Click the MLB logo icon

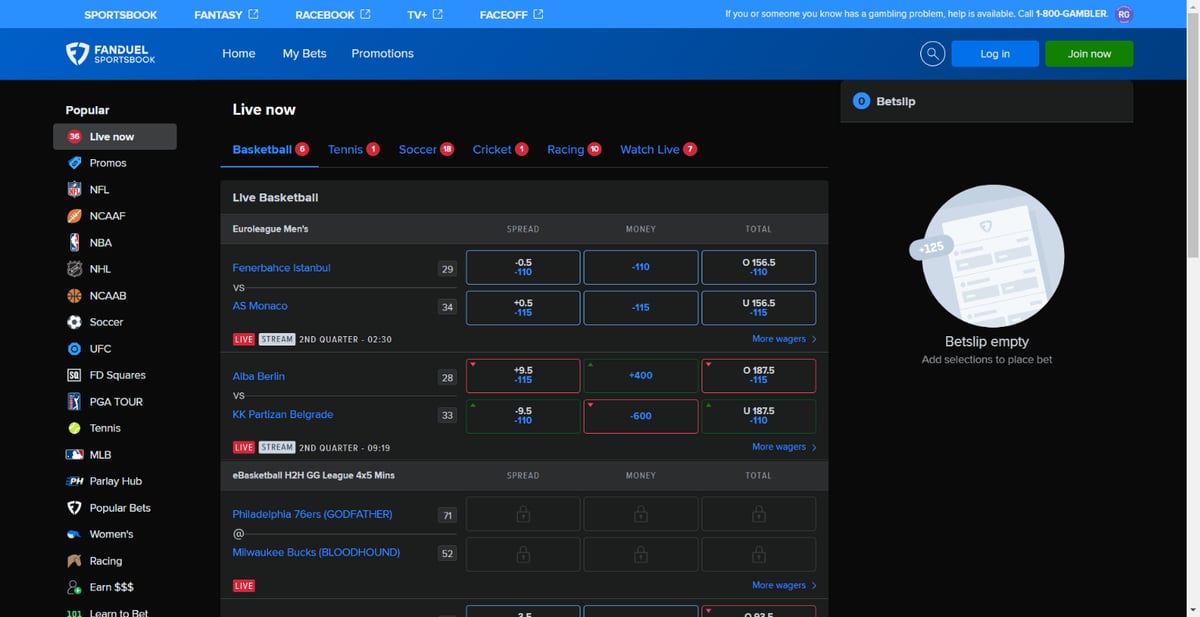tap(74, 455)
